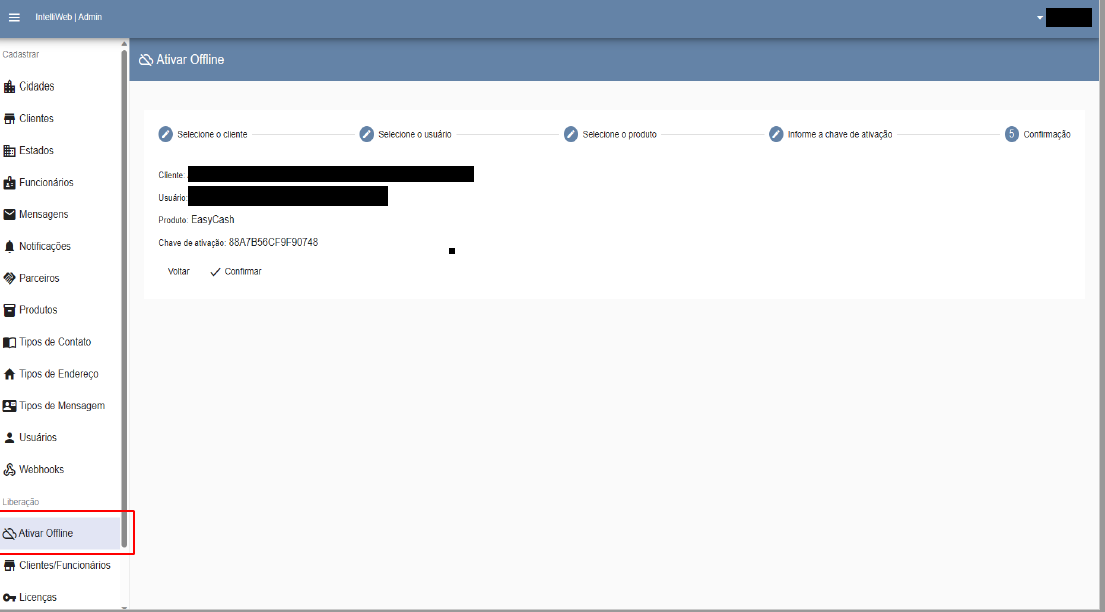Click the sidebar vertical scrollbar

pyautogui.click(x=124, y=300)
